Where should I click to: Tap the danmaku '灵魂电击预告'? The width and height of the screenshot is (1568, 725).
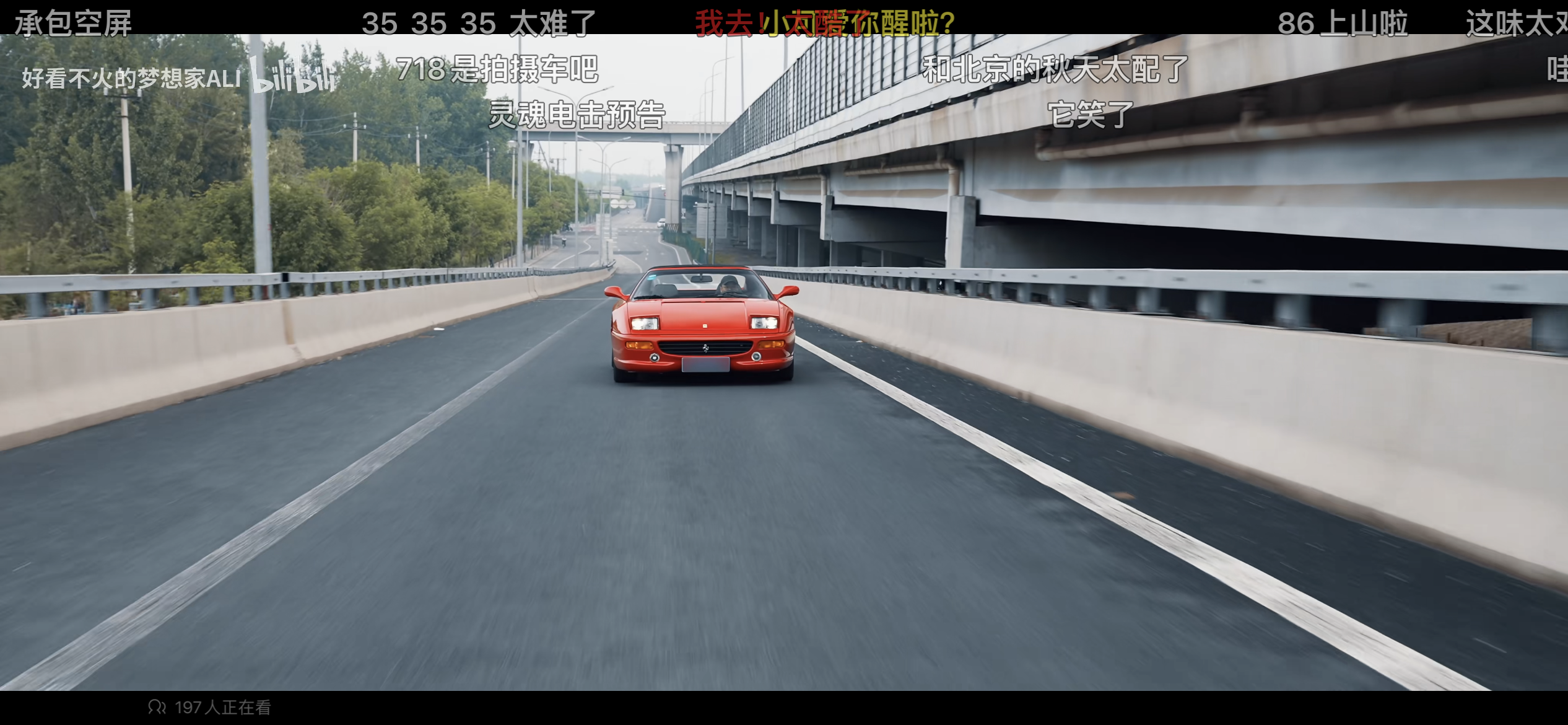(577, 115)
